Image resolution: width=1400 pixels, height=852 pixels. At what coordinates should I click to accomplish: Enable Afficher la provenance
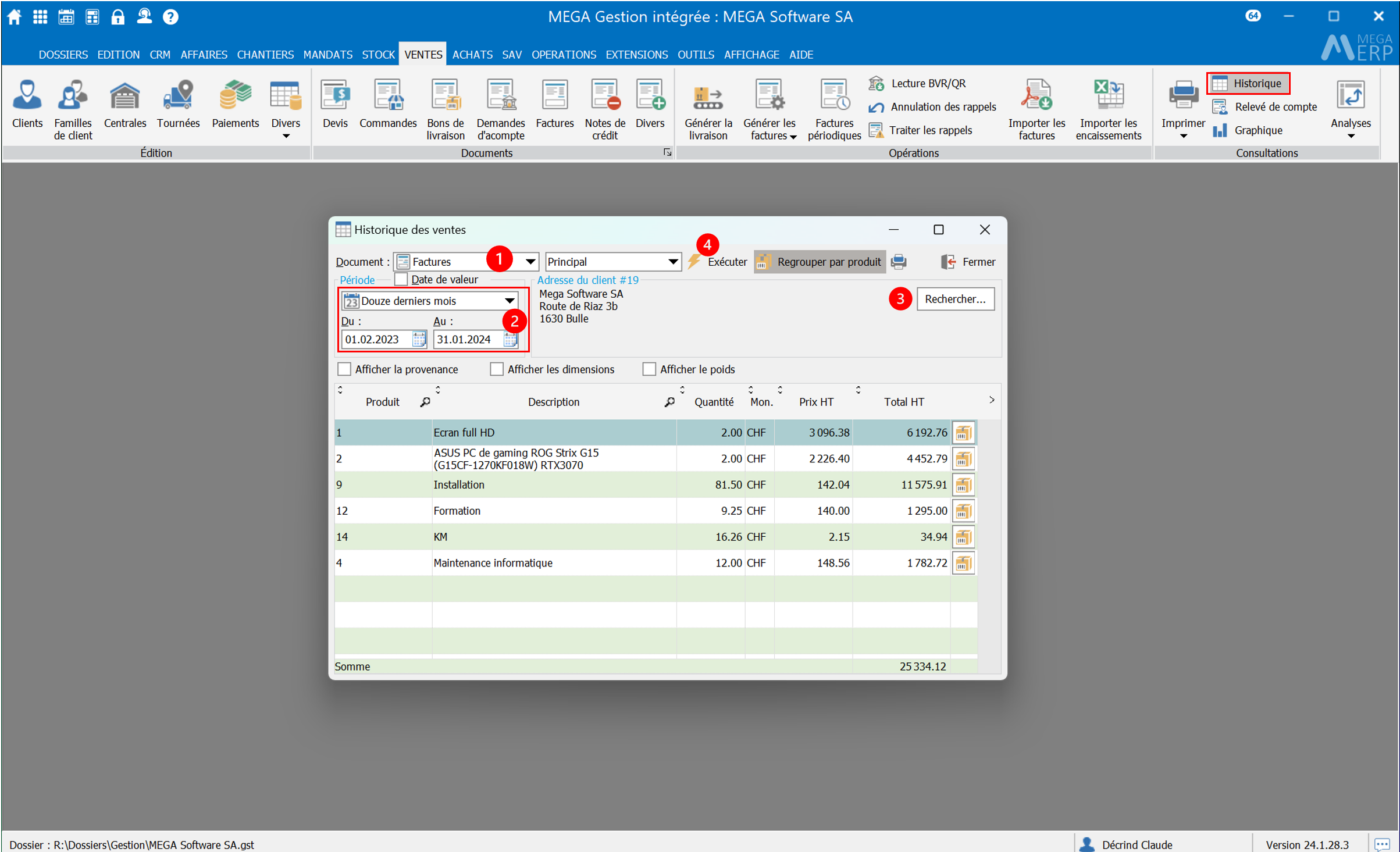pyautogui.click(x=344, y=369)
